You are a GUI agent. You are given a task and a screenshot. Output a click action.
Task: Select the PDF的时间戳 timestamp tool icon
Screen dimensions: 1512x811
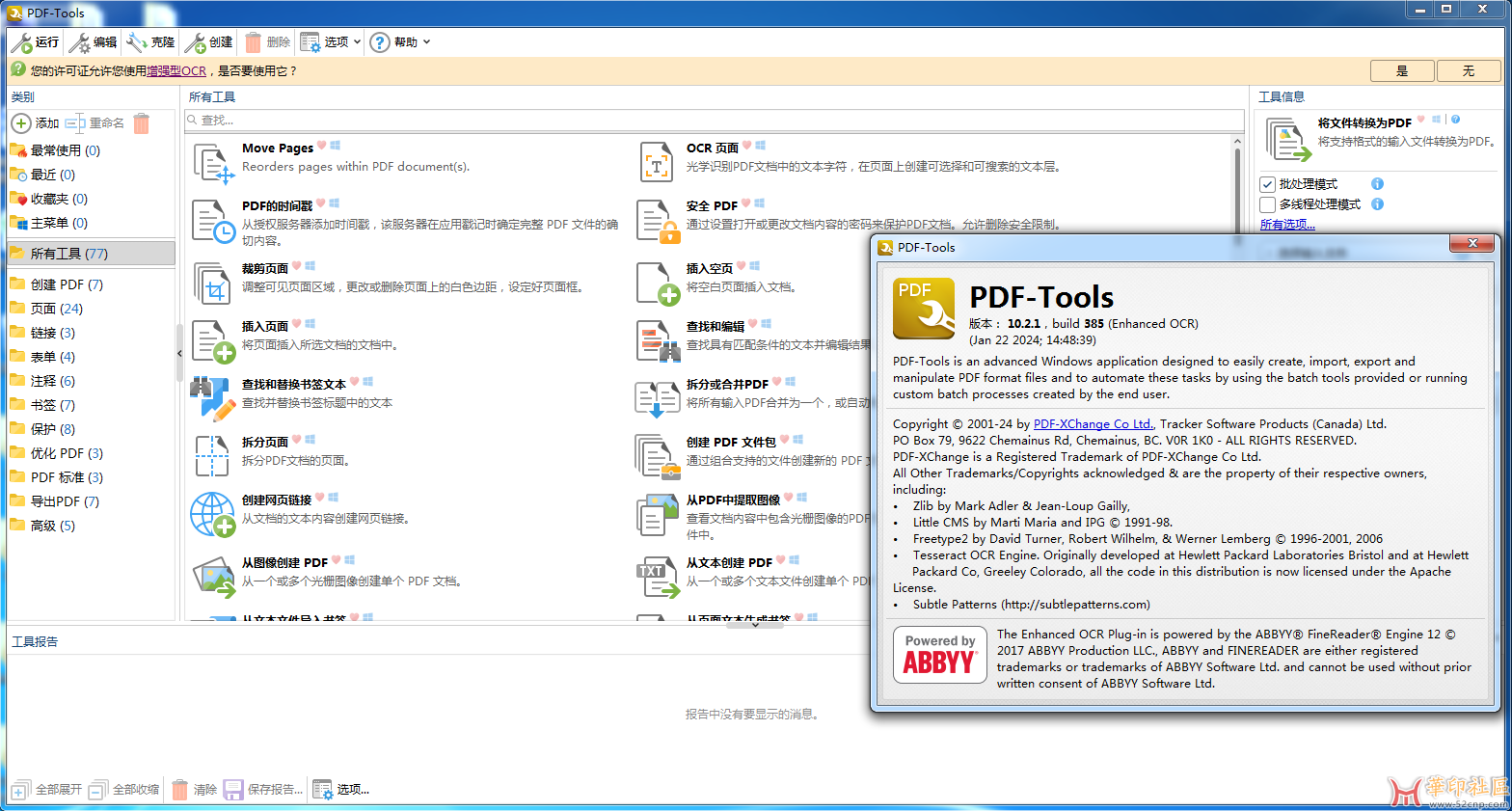213,221
